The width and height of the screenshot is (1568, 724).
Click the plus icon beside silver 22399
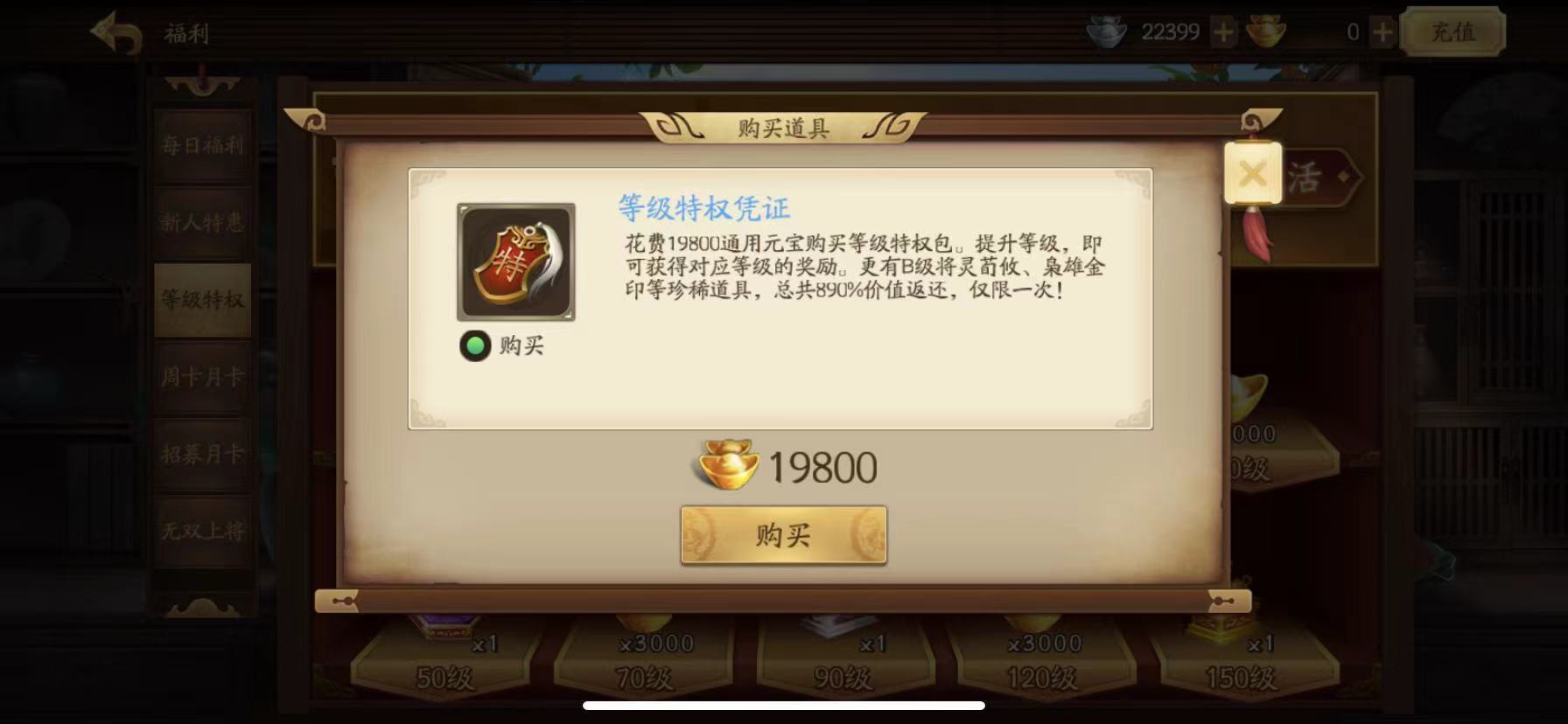click(x=1223, y=33)
